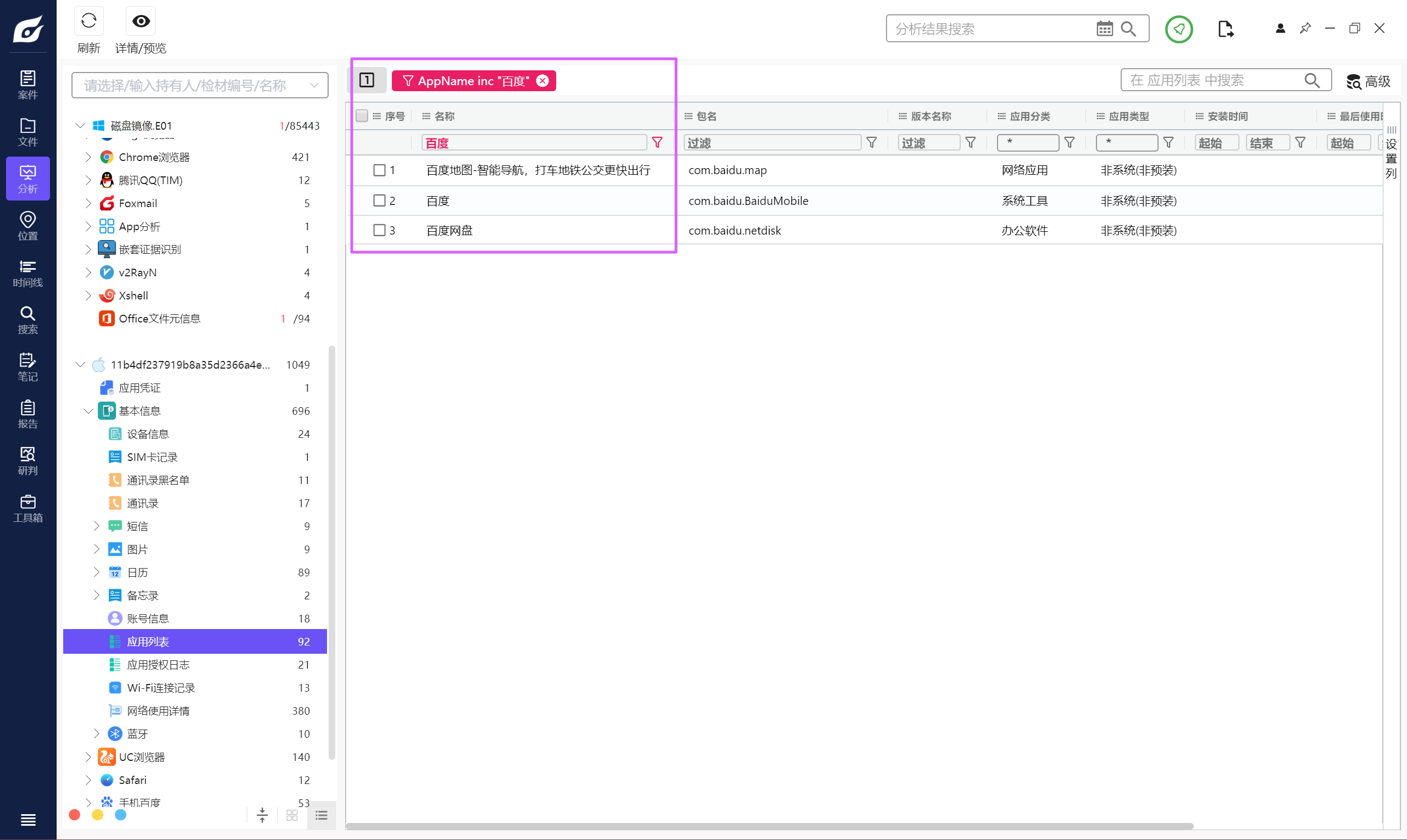Click the blue color tag dot
Viewport: 1407px width, 840px height.
click(x=120, y=815)
